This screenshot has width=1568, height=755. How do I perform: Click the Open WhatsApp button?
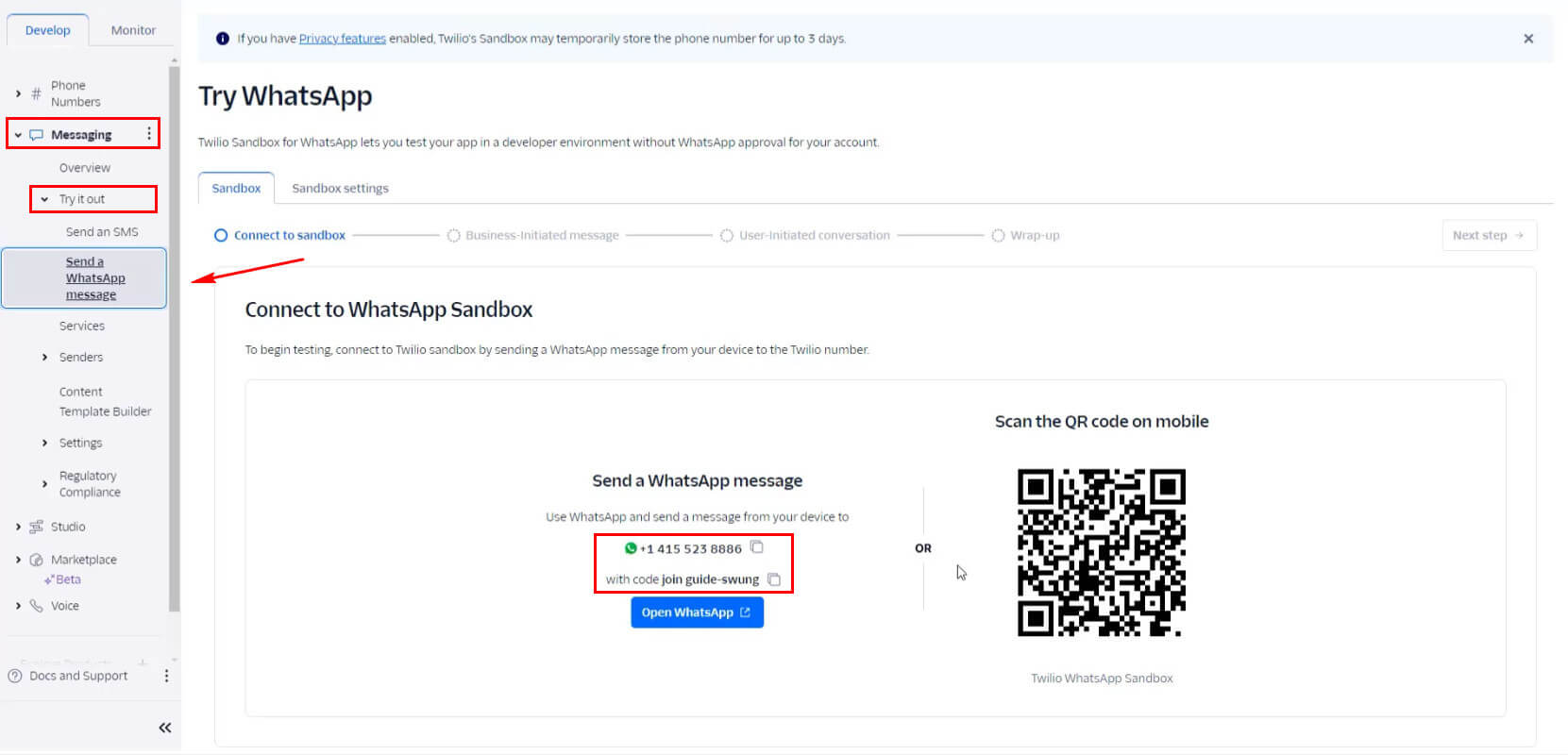coord(697,612)
